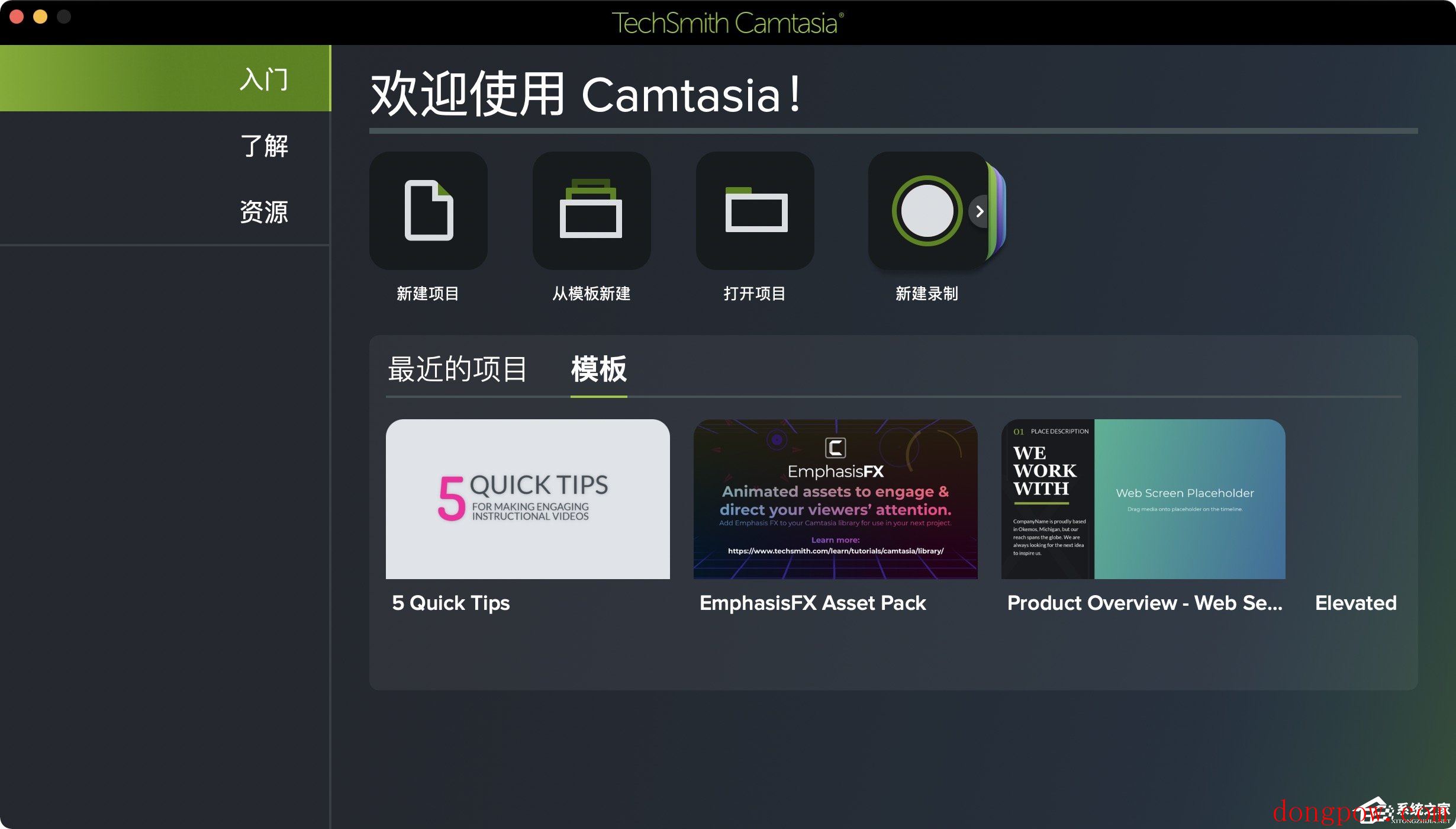Click the "Elevated" template title

coord(1356,603)
